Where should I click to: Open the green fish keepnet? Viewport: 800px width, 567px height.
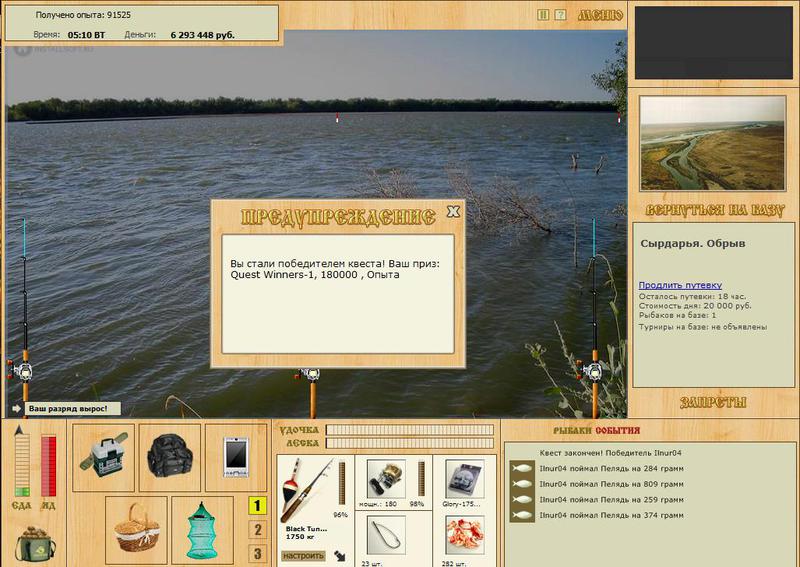[x=202, y=531]
